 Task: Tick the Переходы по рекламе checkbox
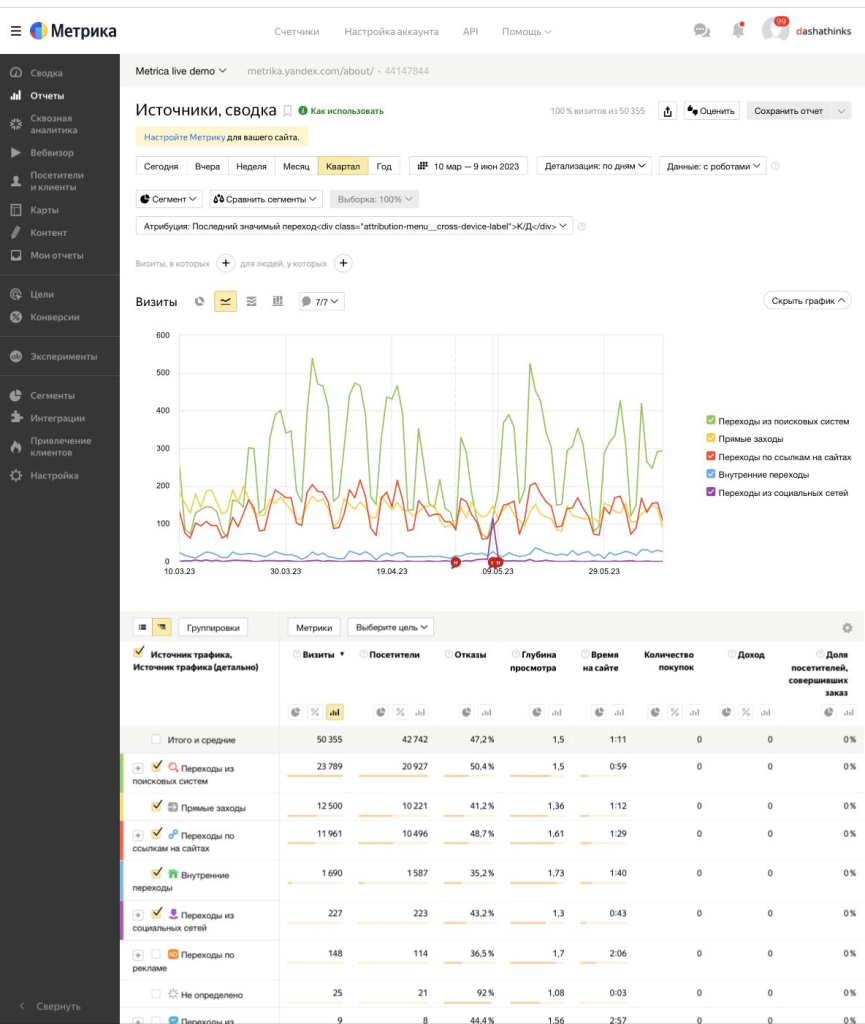[156, 955]
